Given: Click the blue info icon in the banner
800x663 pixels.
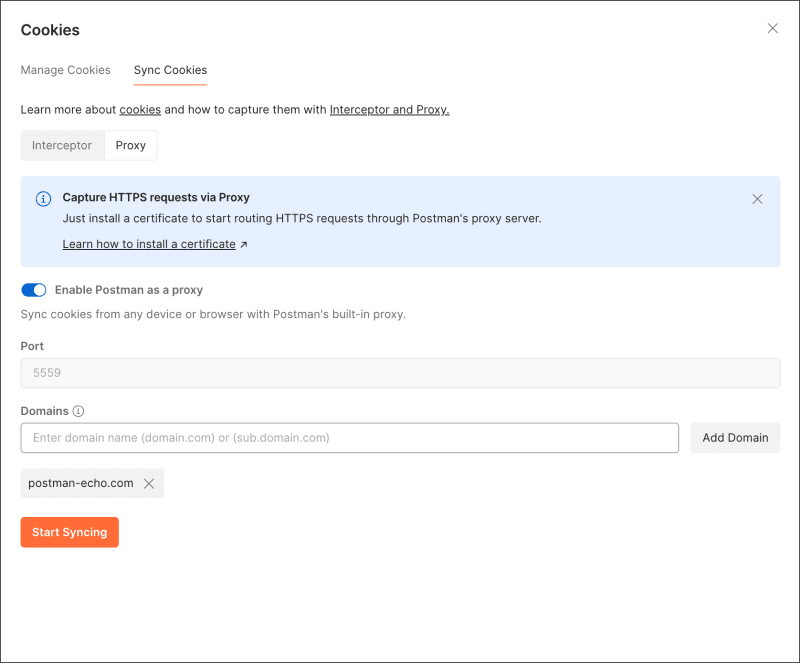Looking at the screenshot, I should (x=44, y=198).
